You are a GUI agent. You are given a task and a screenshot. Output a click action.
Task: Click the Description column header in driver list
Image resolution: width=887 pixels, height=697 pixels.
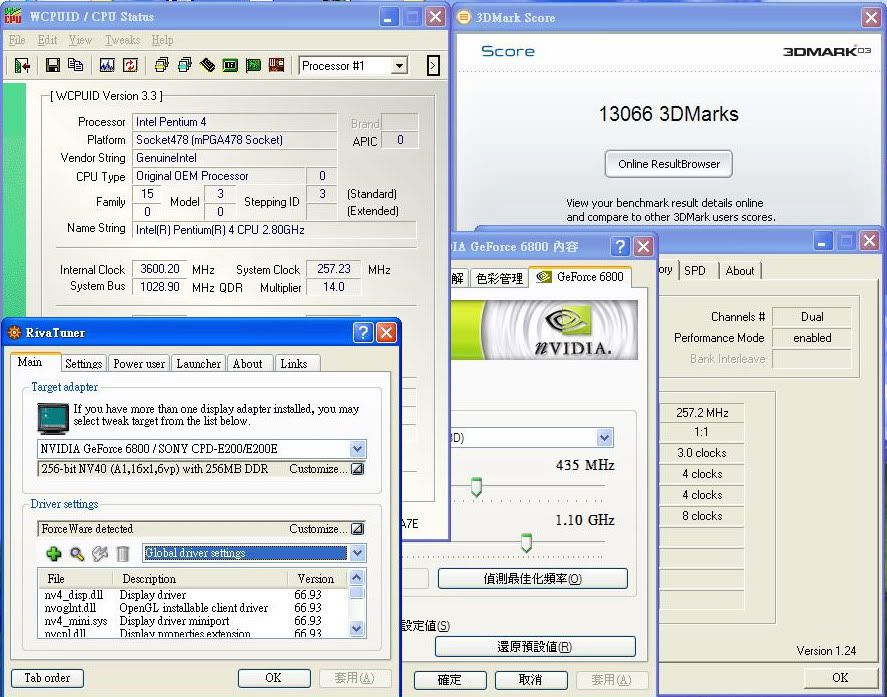pos(200,579)
